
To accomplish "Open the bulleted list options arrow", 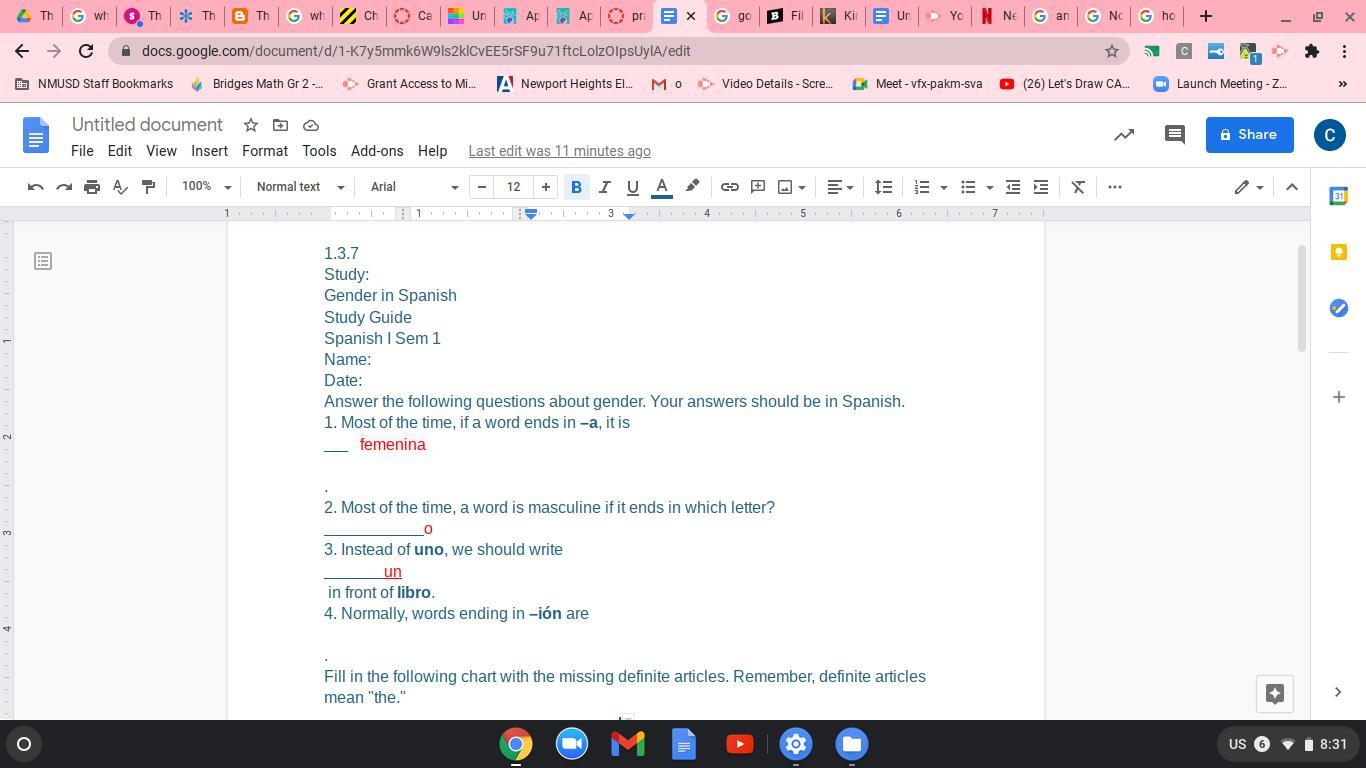I will (x=989, y=187).
